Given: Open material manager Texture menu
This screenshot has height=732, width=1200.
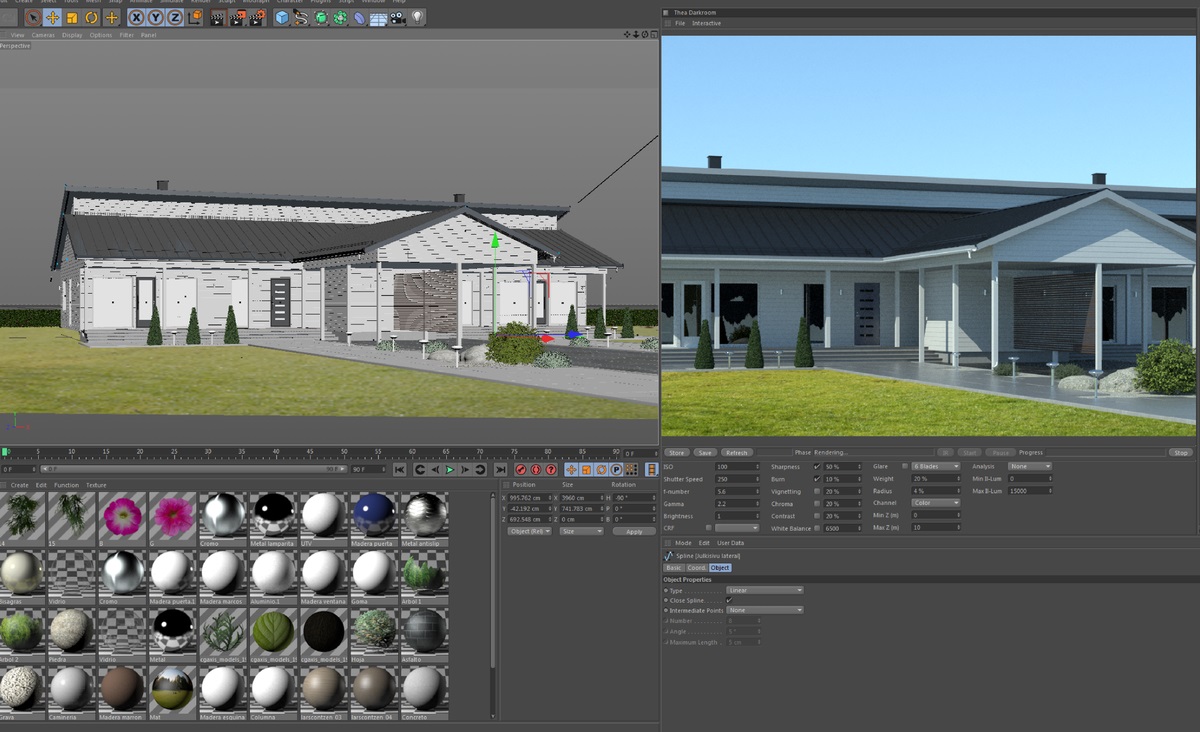Looking at the screenshot, I should 96,485.
